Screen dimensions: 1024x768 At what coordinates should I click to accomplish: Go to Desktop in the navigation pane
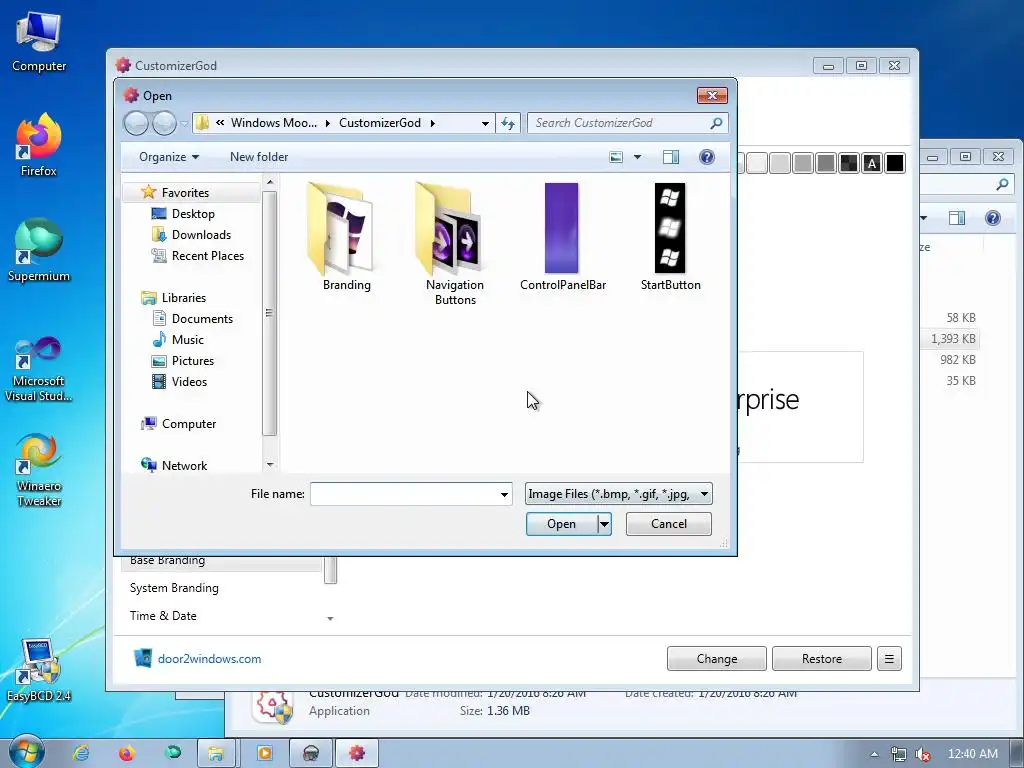point(193,214)
